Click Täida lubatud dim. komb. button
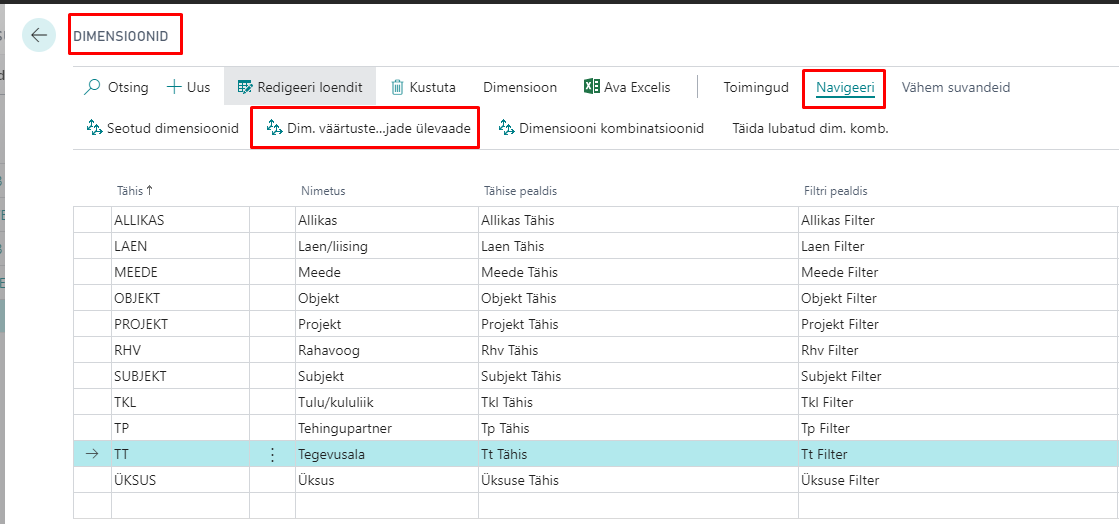This screenshot has height=524, width=1119. click(810, 128)
